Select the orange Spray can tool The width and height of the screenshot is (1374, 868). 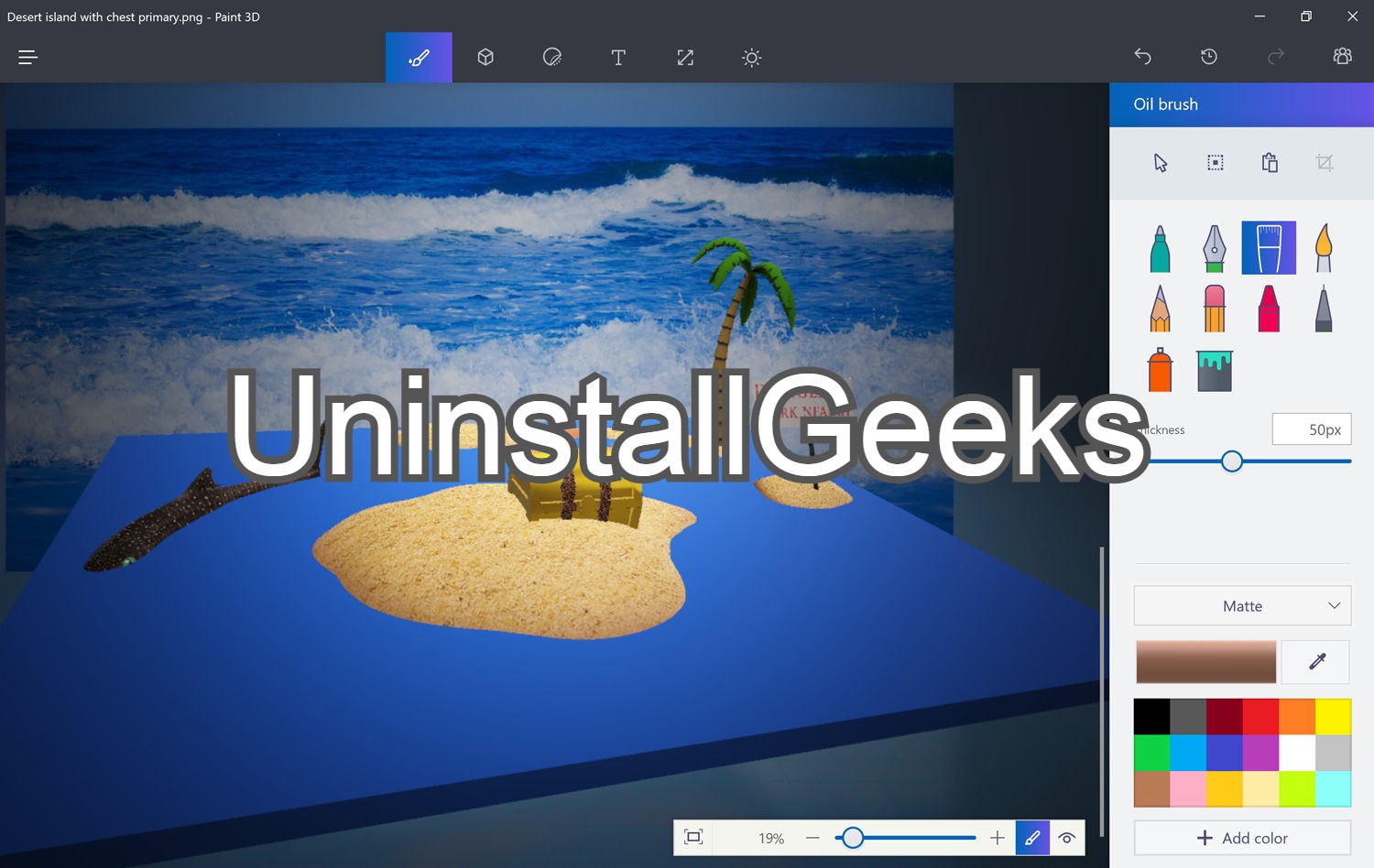tap(1160, 370)
